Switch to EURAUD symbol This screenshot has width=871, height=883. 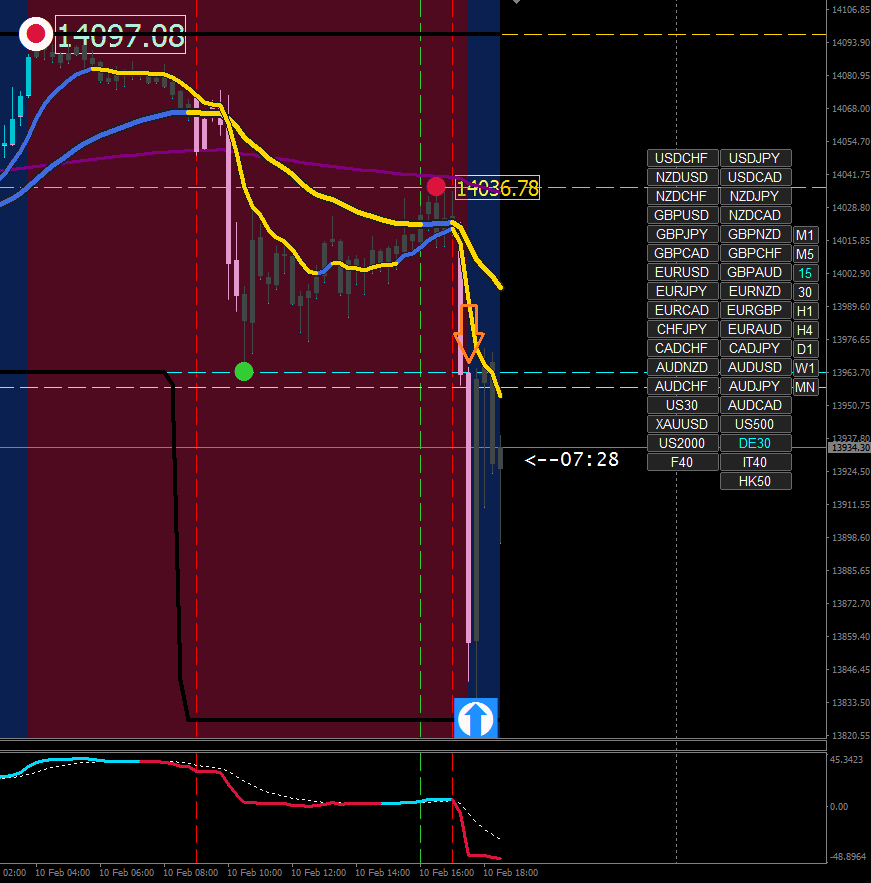tap(756, 329)
